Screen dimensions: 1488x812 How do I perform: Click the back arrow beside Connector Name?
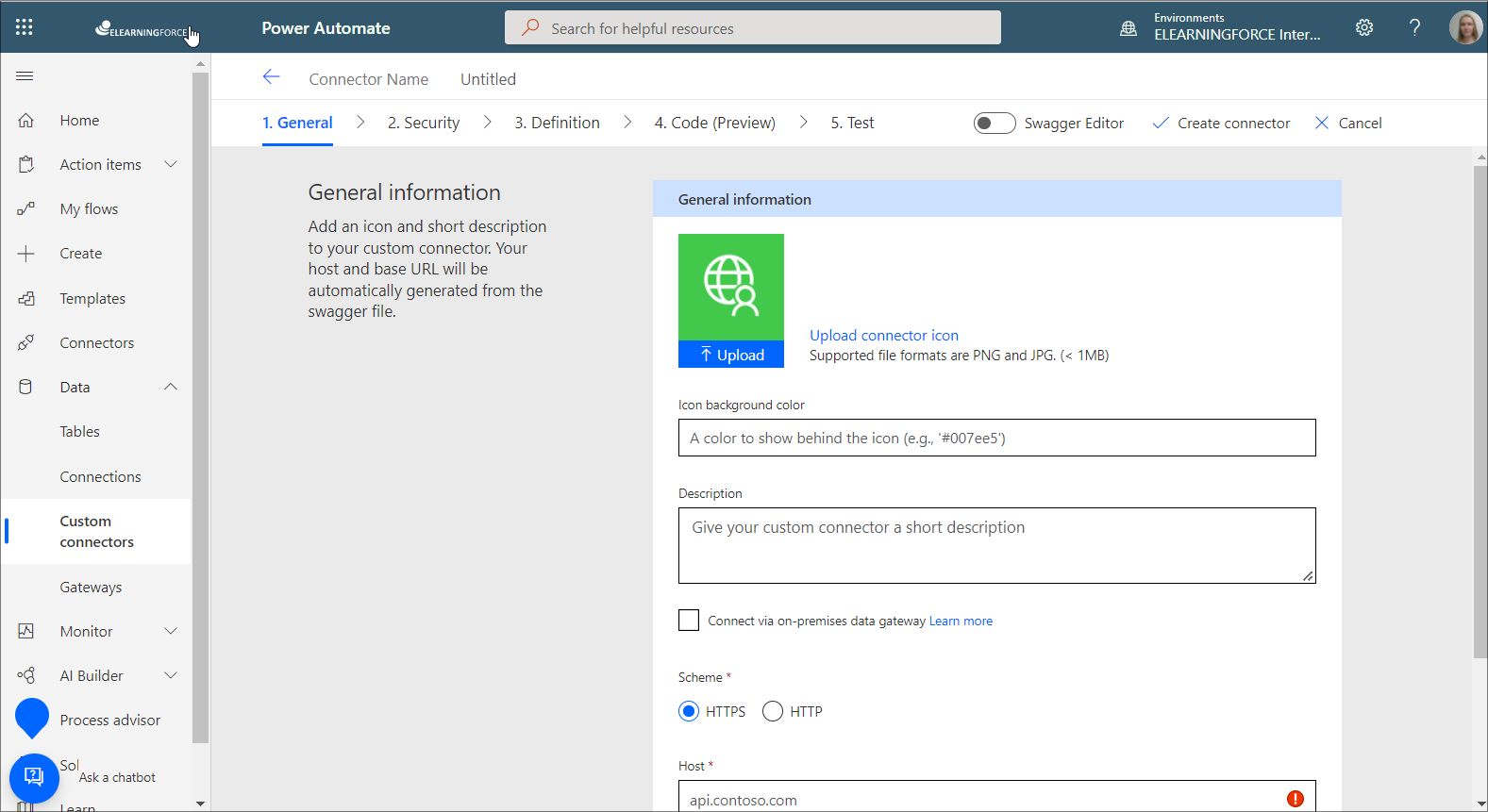[x=271, y=77]
